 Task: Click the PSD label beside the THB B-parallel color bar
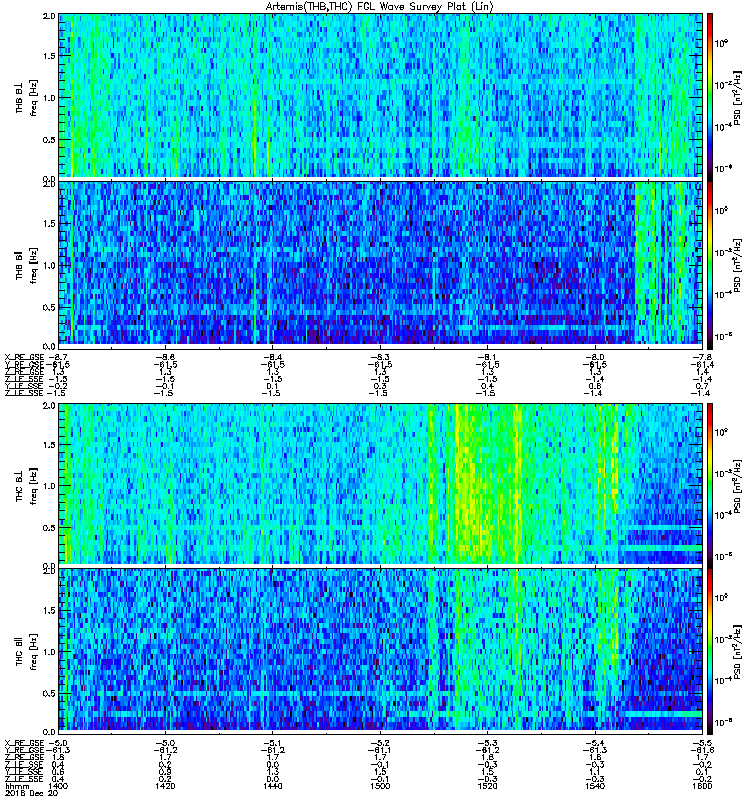pyautogui.click(x=736, y=265)
